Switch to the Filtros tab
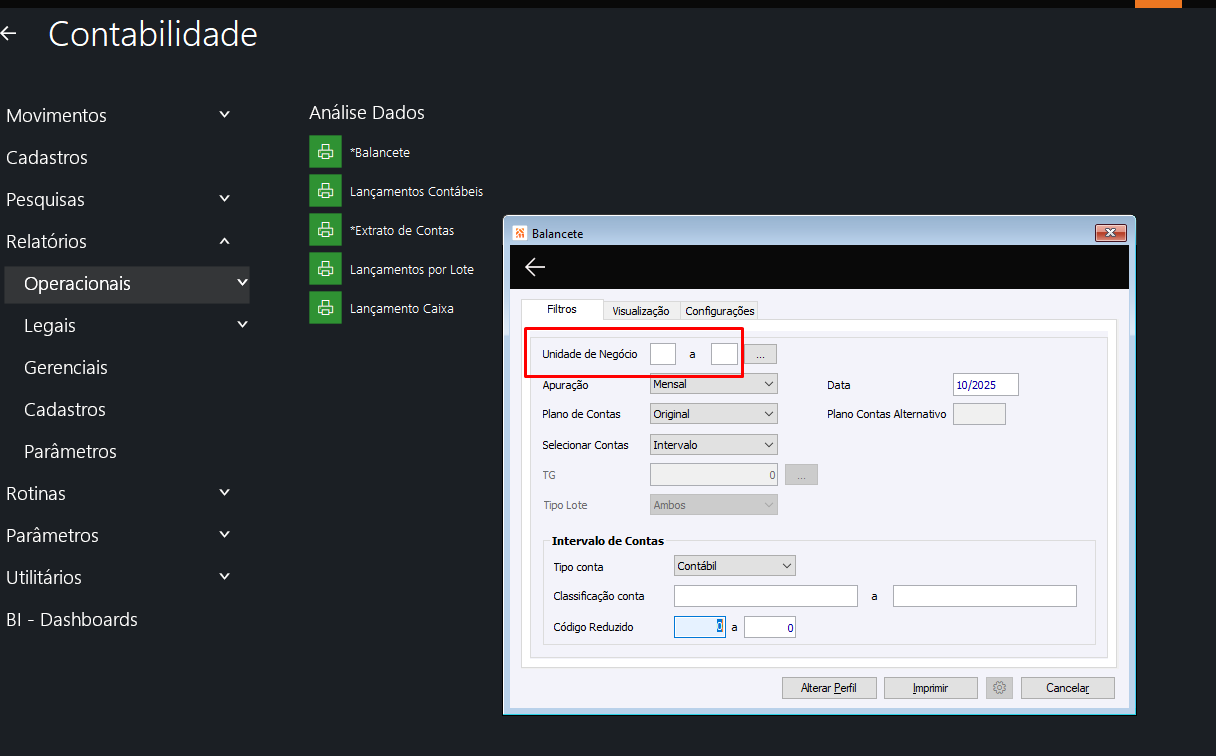Viewport: 1216px width, 756px height. pos(562,310)
